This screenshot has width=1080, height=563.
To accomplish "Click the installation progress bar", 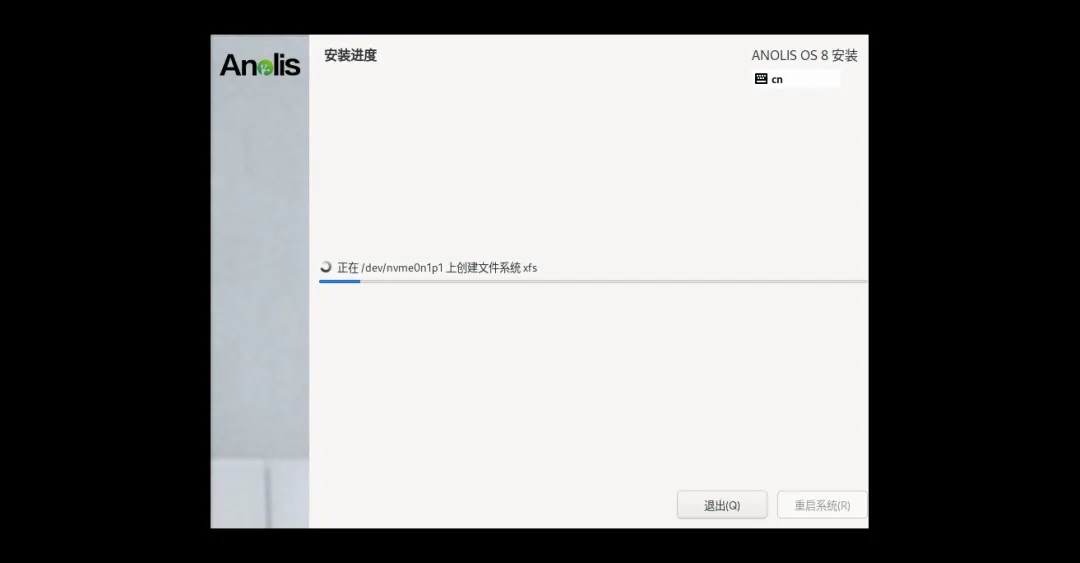I will (x=593, y=281).
